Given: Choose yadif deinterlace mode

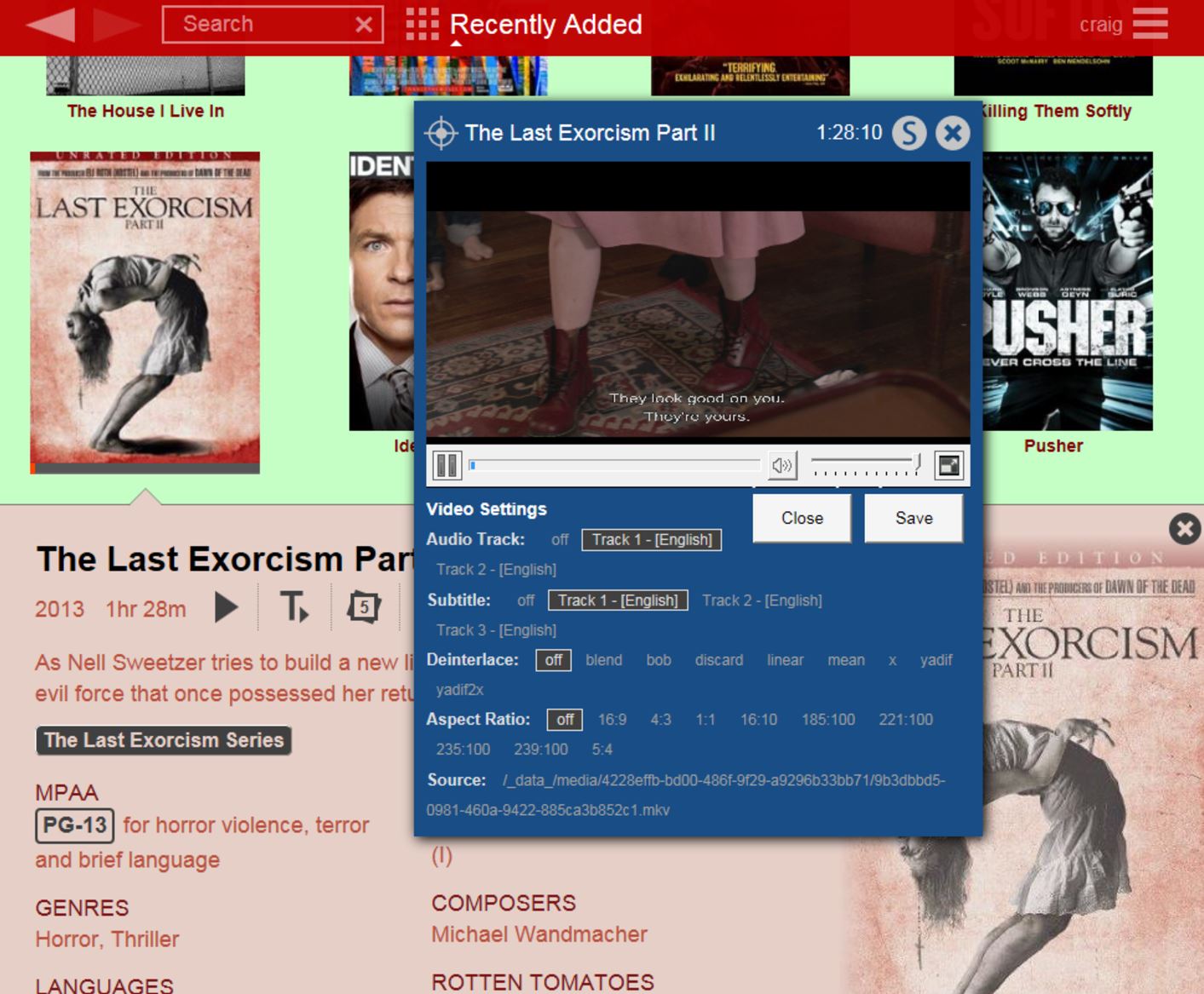Looking at the screenshot, I should (936, 660).
